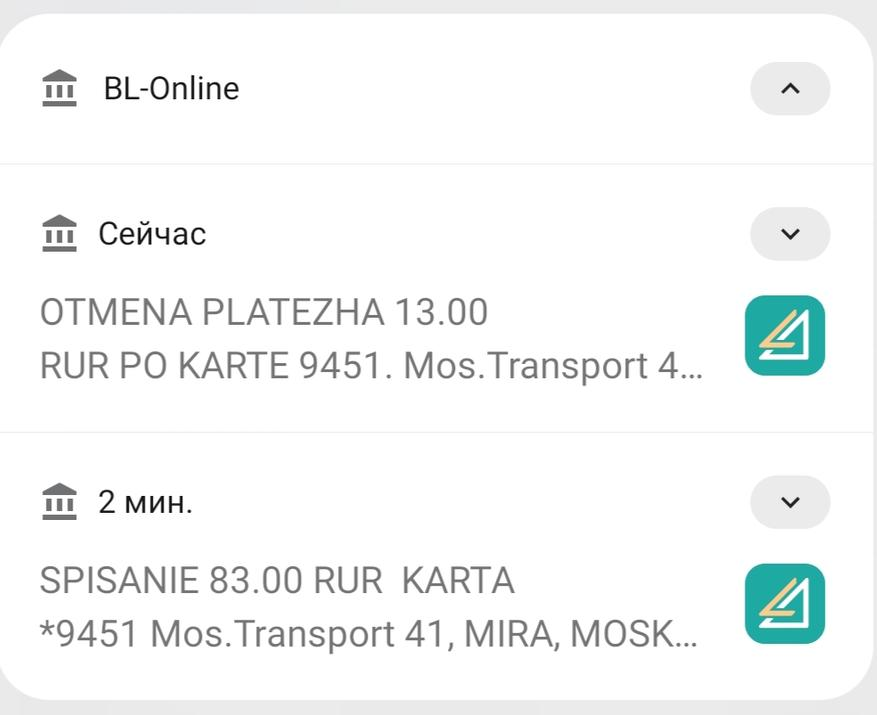Expand the OTMENA PLATEZHA notification
The height and width of the screenshot is (715, 877).
tap(789, 233)
